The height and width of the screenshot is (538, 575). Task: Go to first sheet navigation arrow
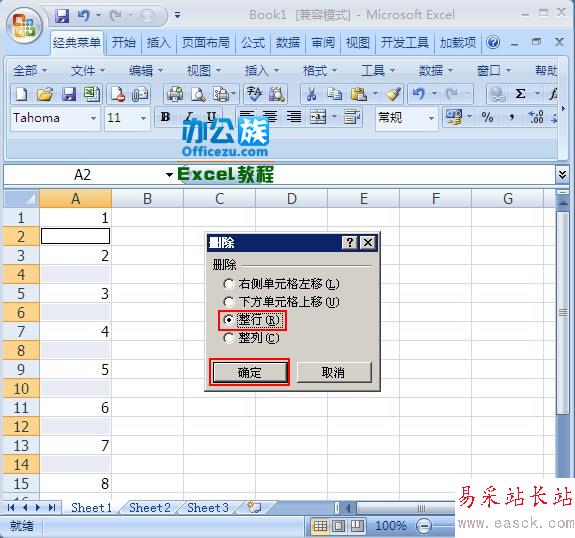tap(11, 508)
